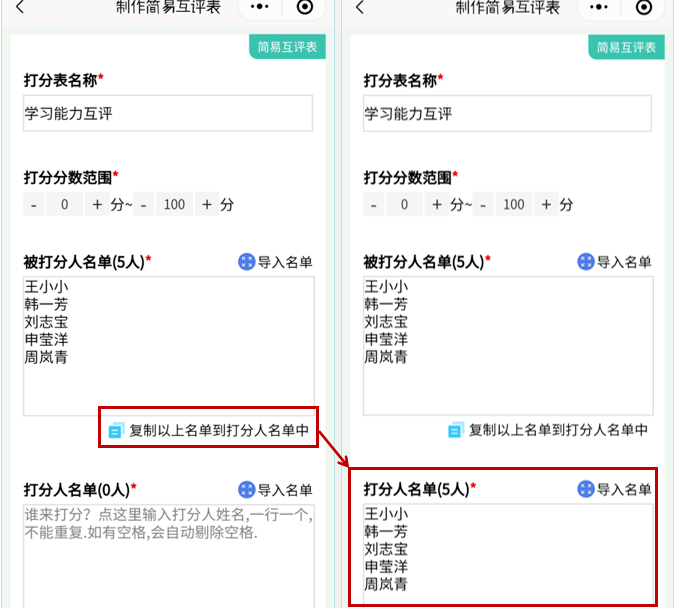
Task: Click 导入名单 icon for 打分人名单(5人) in right panel
Action: [586, 489]
